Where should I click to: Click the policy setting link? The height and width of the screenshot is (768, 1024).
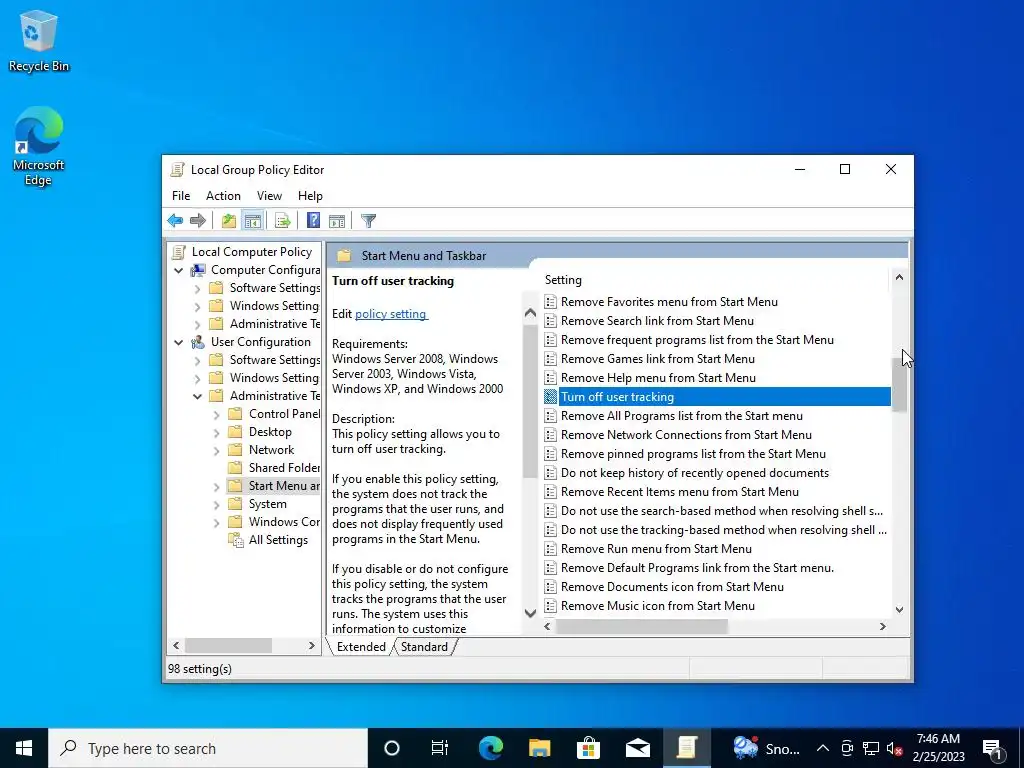(391, 313)
